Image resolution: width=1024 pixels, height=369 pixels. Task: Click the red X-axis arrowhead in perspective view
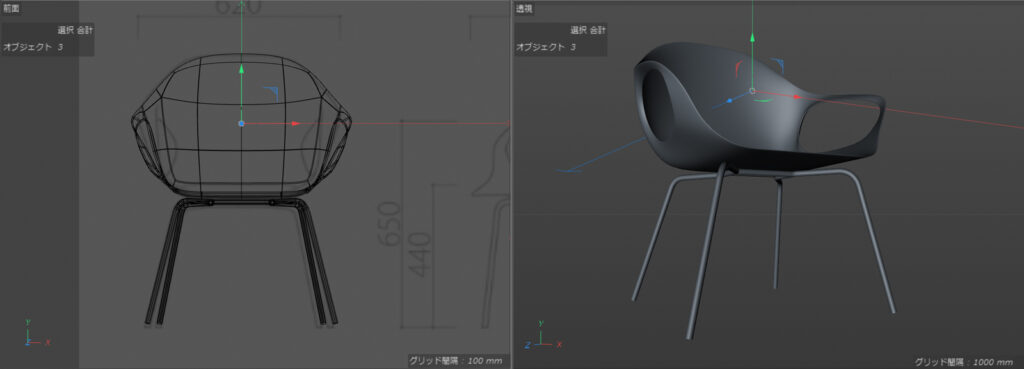click(x=797, y=97)
